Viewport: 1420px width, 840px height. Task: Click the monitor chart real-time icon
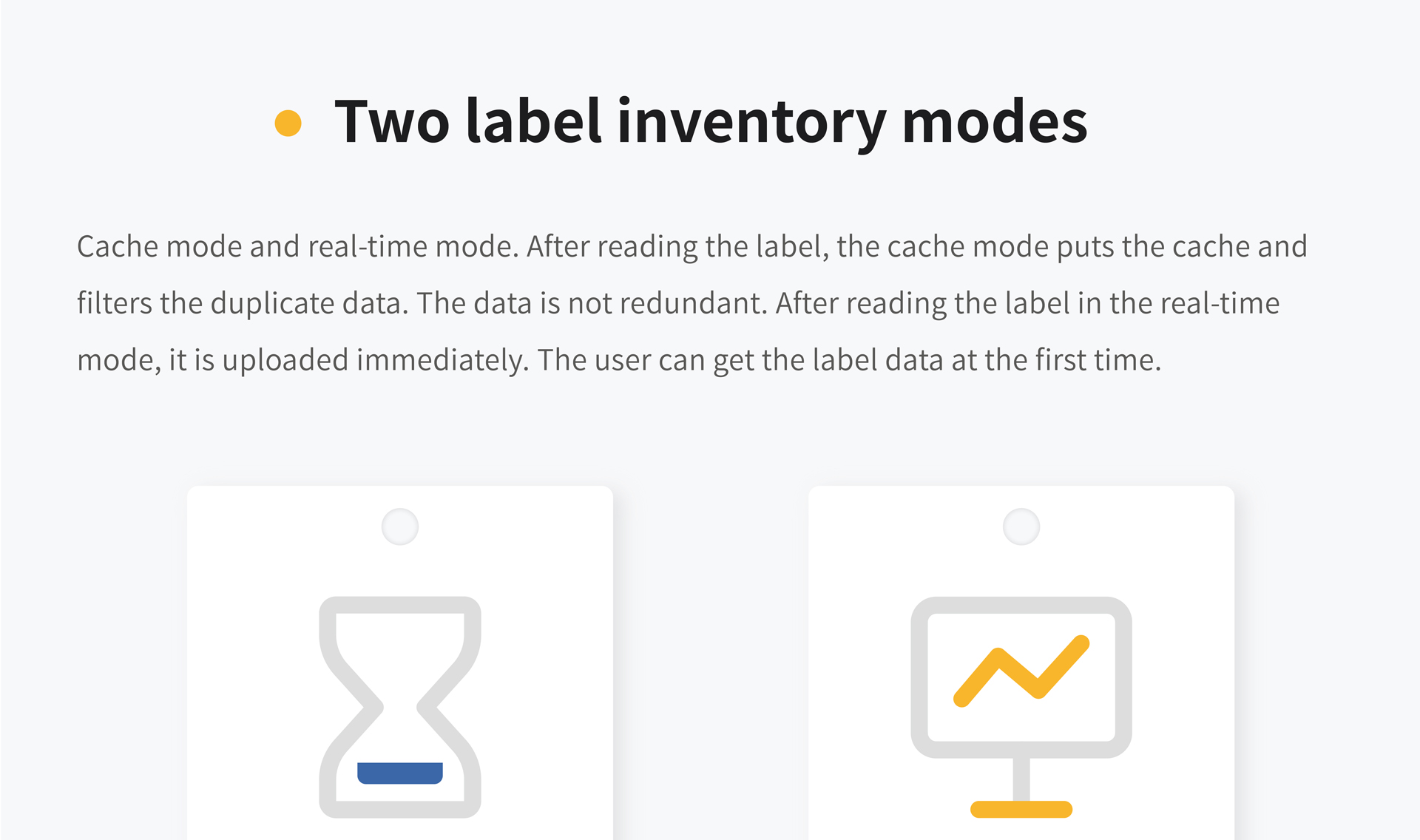tap(1021, 707)
